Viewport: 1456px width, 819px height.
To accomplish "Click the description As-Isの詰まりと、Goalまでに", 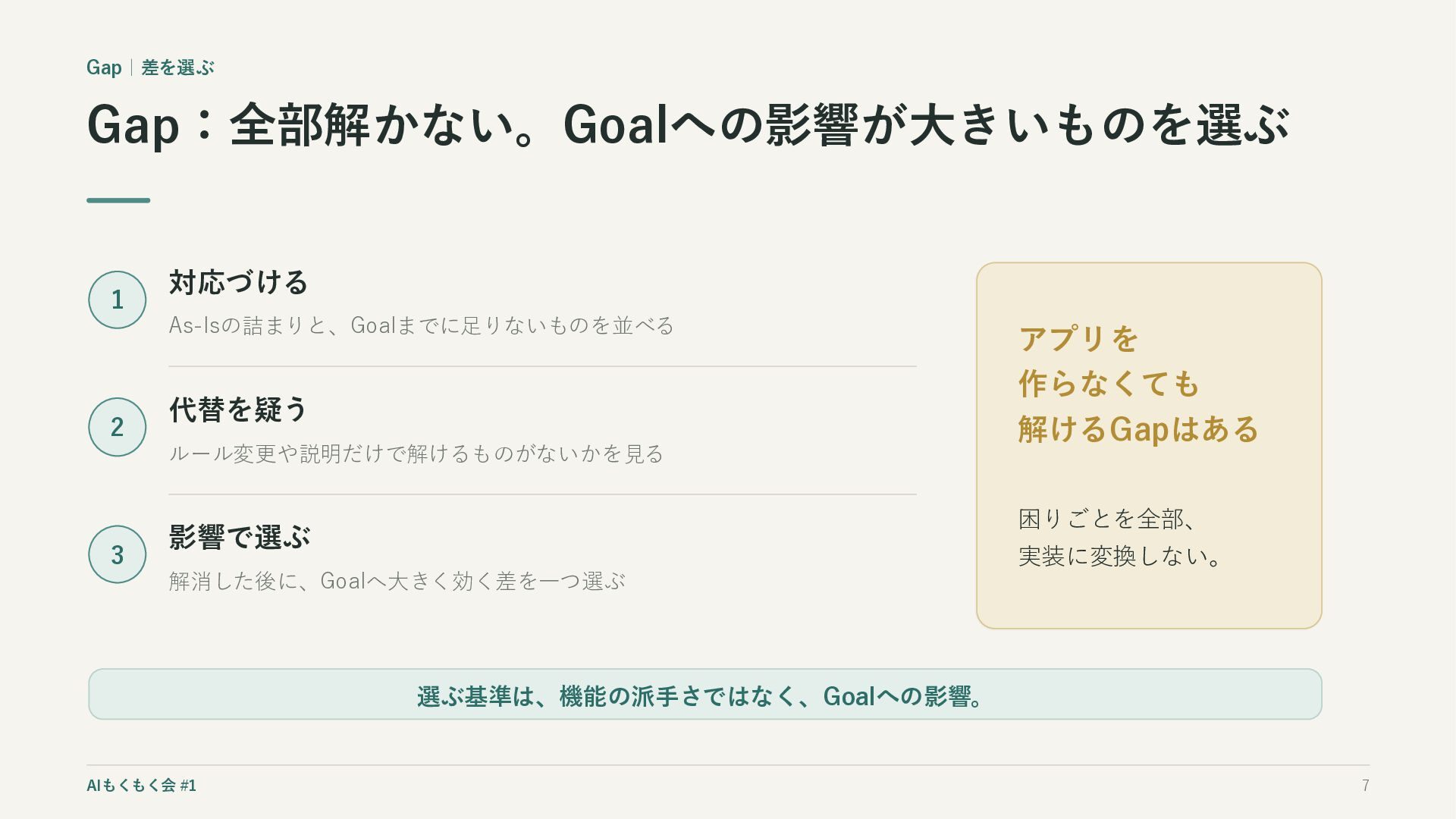I will click(422, 325).
